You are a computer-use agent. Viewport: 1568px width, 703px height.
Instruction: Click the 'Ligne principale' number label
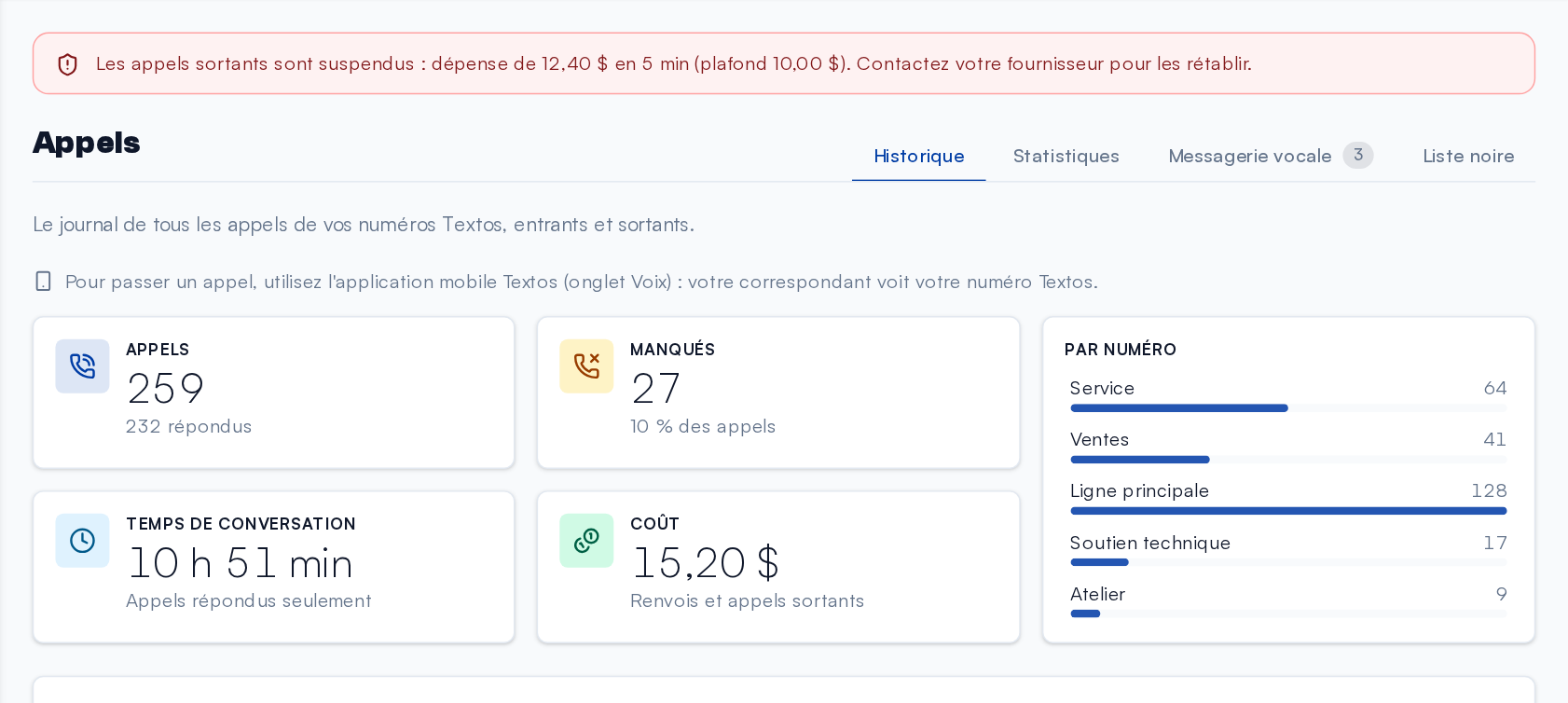click(x=1139, y=490)
